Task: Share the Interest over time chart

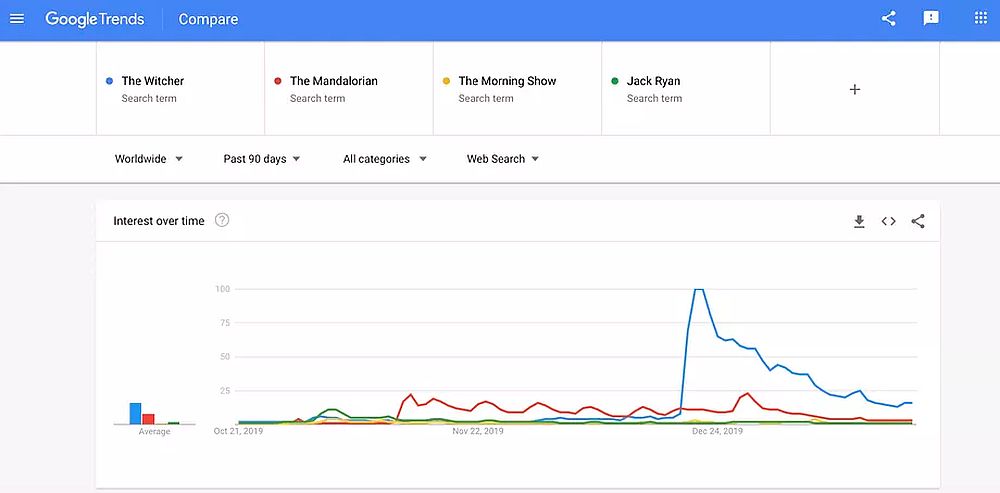Action: tap(918, 221)
